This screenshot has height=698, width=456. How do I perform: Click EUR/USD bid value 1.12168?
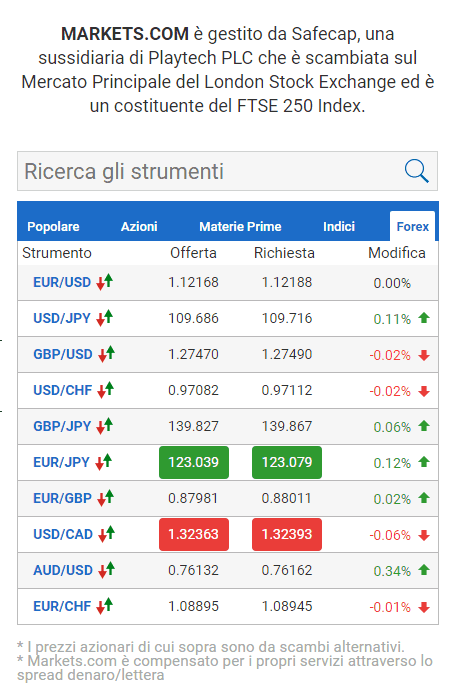pos(193,282)
